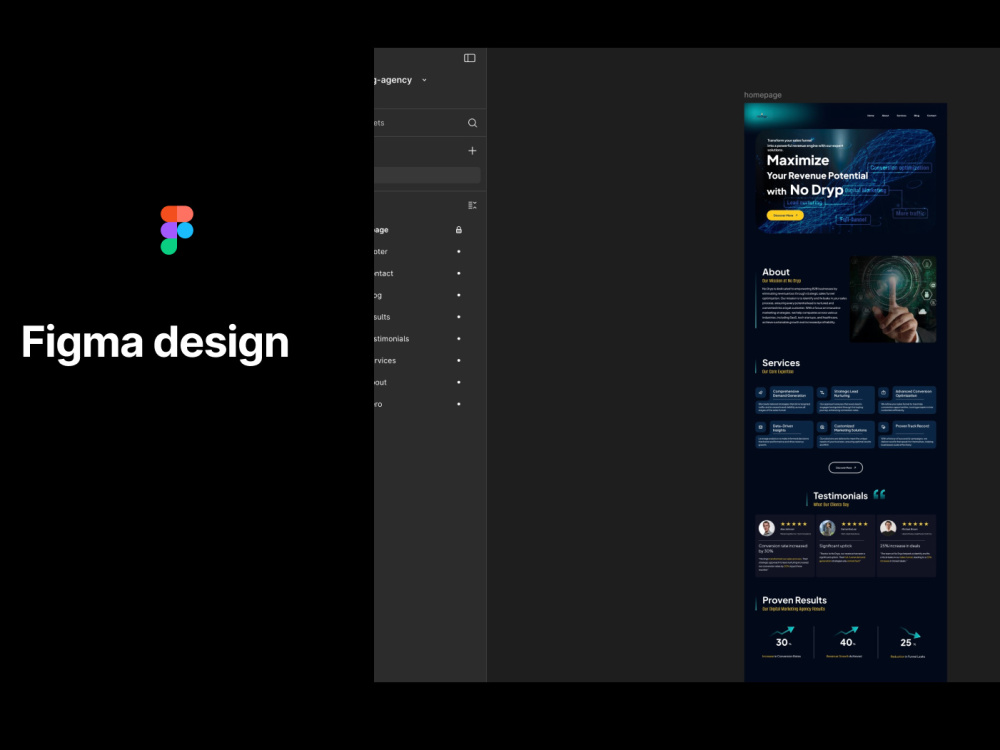Image resolution: width=1000 pixels, height=750 pixels.
Task: Click the dot toggle on the testimonials layer row
Action: (x=459, y=339)
